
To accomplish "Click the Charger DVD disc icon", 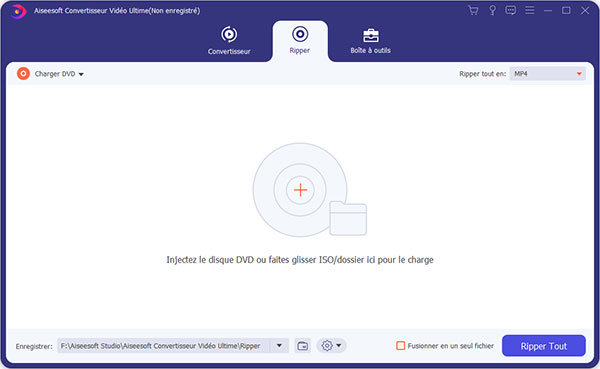I will pos(23,73).
